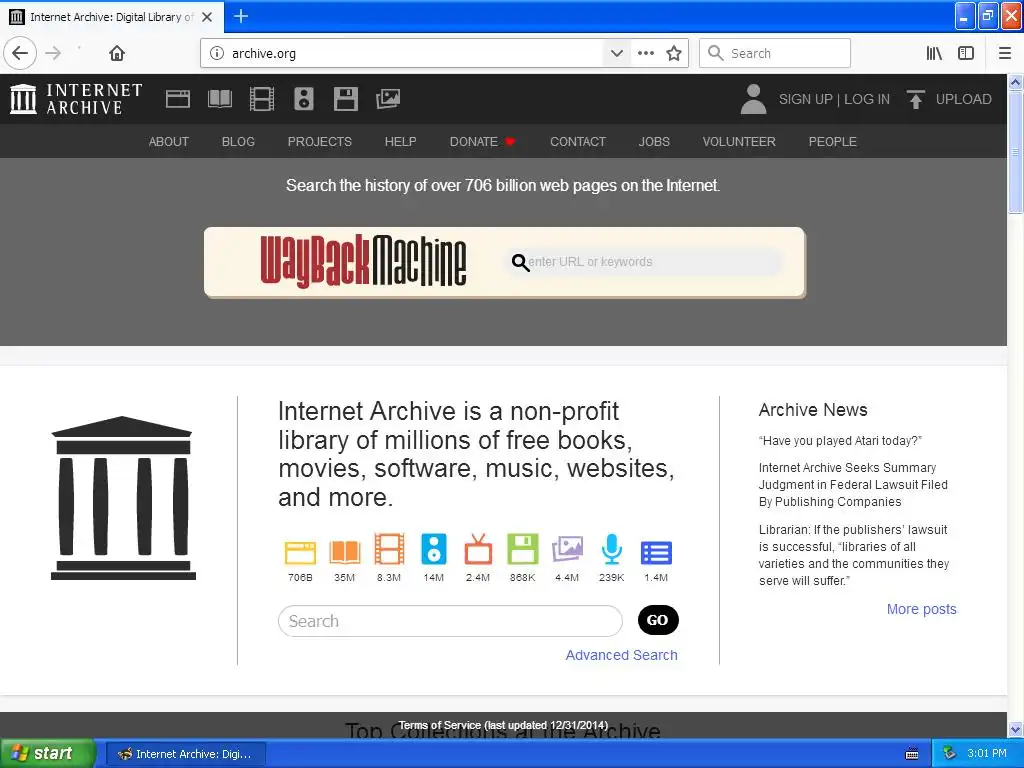Open the More posts link
The image size is (1024, 768).
point(921,609)
